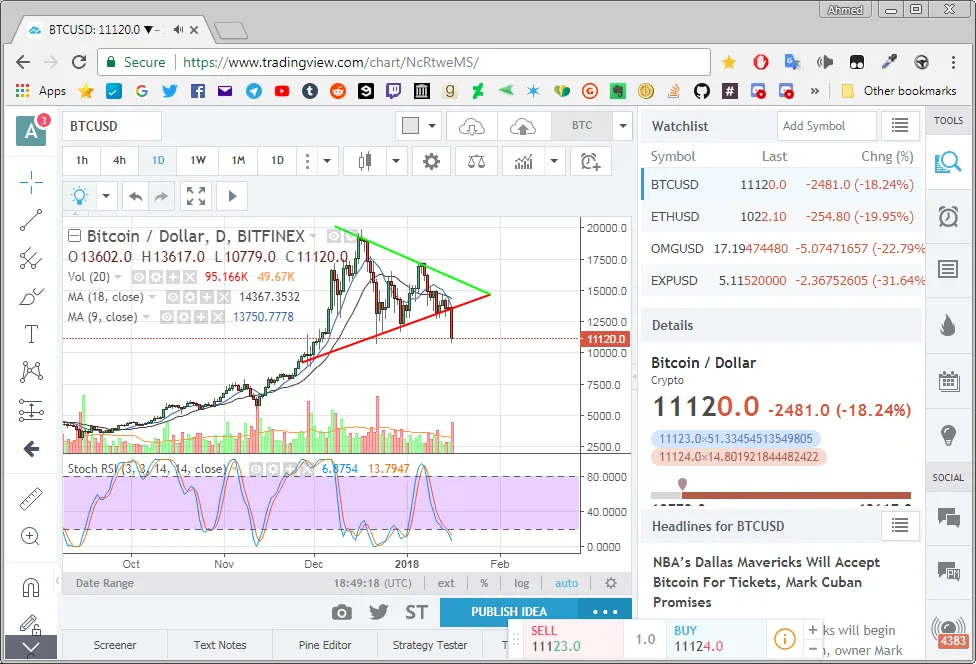
Task: Click the save chart cloud upload icon
Action: (x=523, y=127)
